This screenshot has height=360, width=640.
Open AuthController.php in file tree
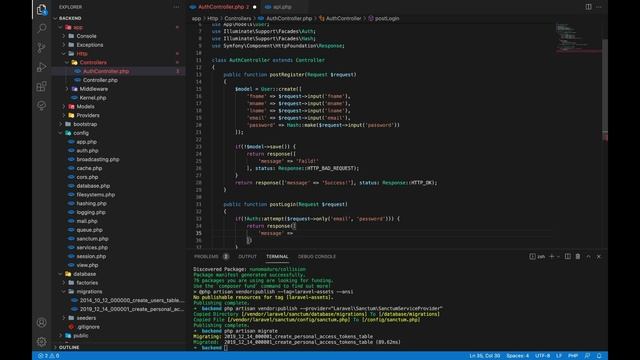click(x=106, y=71)
